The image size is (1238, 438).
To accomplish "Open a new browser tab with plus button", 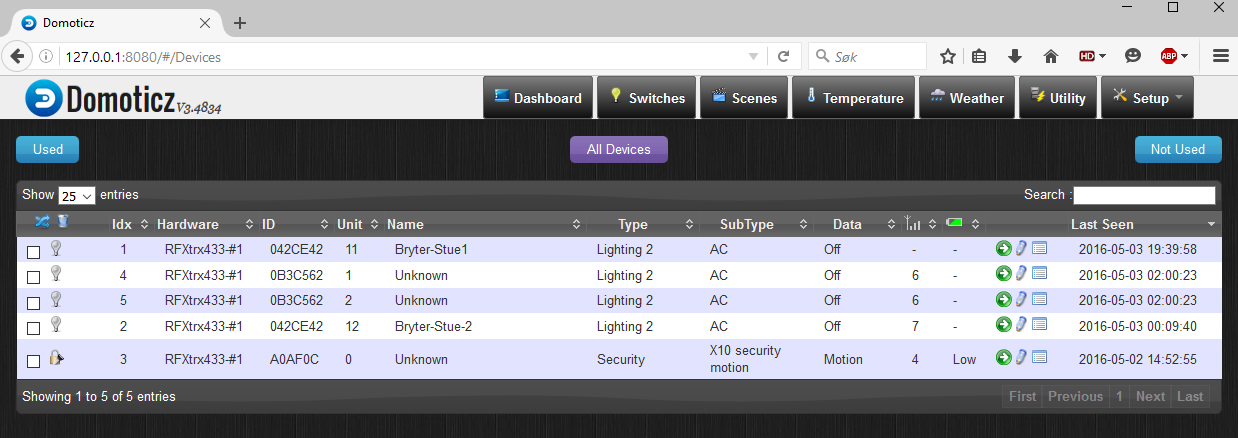I will click(239, 23).
